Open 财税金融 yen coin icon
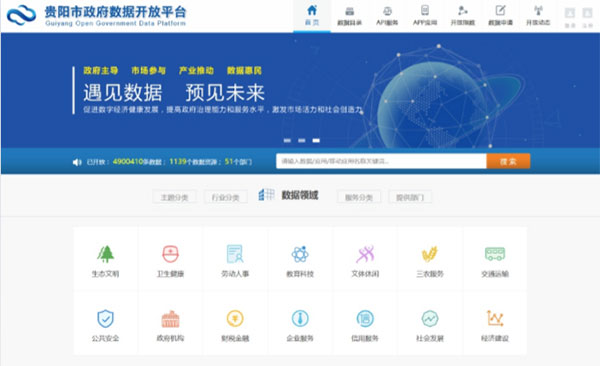This screenshot has height=366, width=600. pyautogui.click(x=235, y=319)
